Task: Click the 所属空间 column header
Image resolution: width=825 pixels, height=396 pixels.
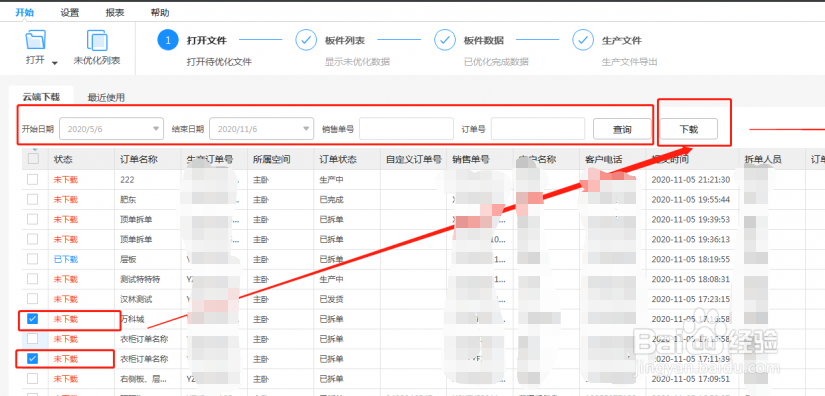Action: [271, 159]
